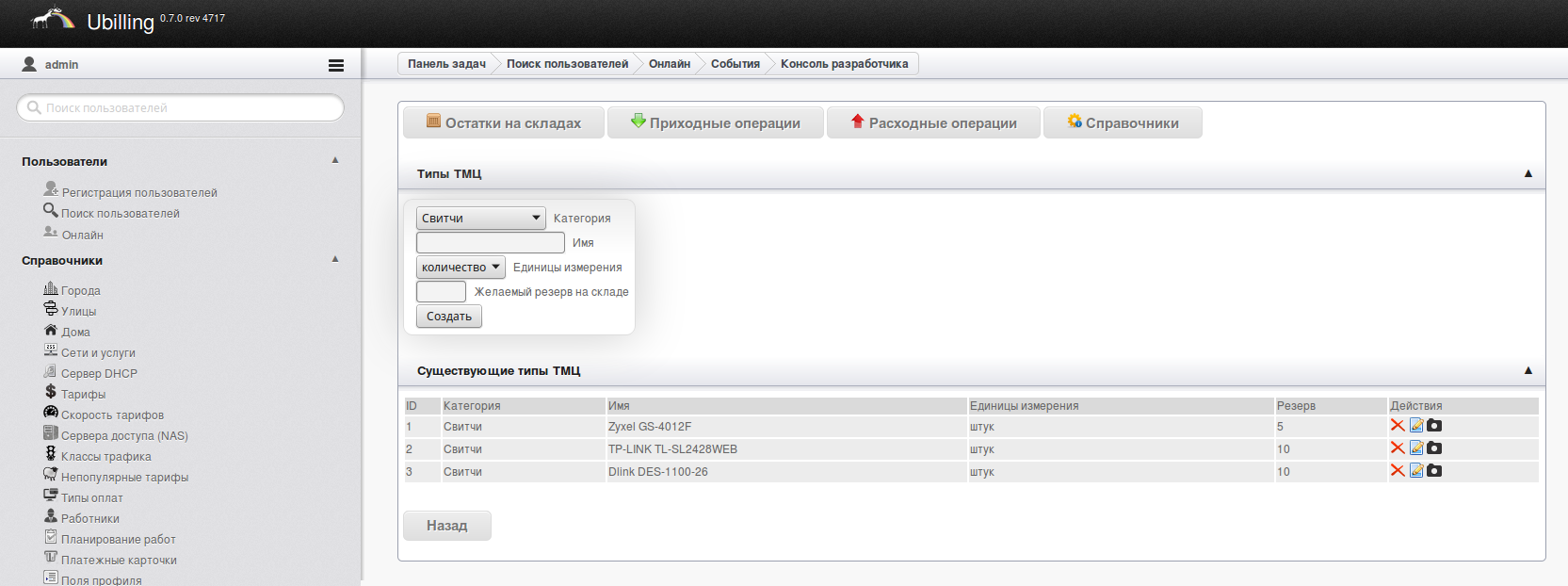
Task: Delete the Zyxel GS-4012F row
Action: pyautogui.click(x=1398, y=426)
